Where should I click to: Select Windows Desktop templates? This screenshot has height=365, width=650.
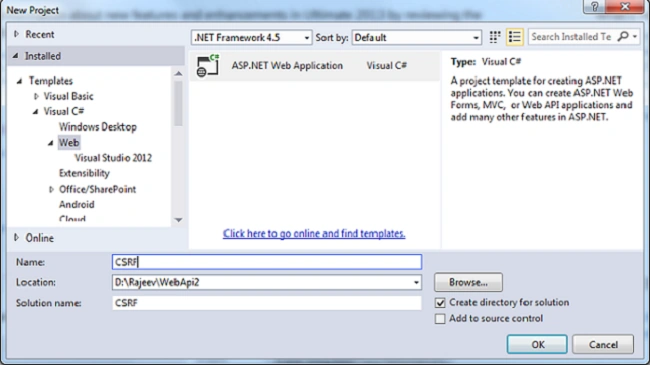[97, 127]
